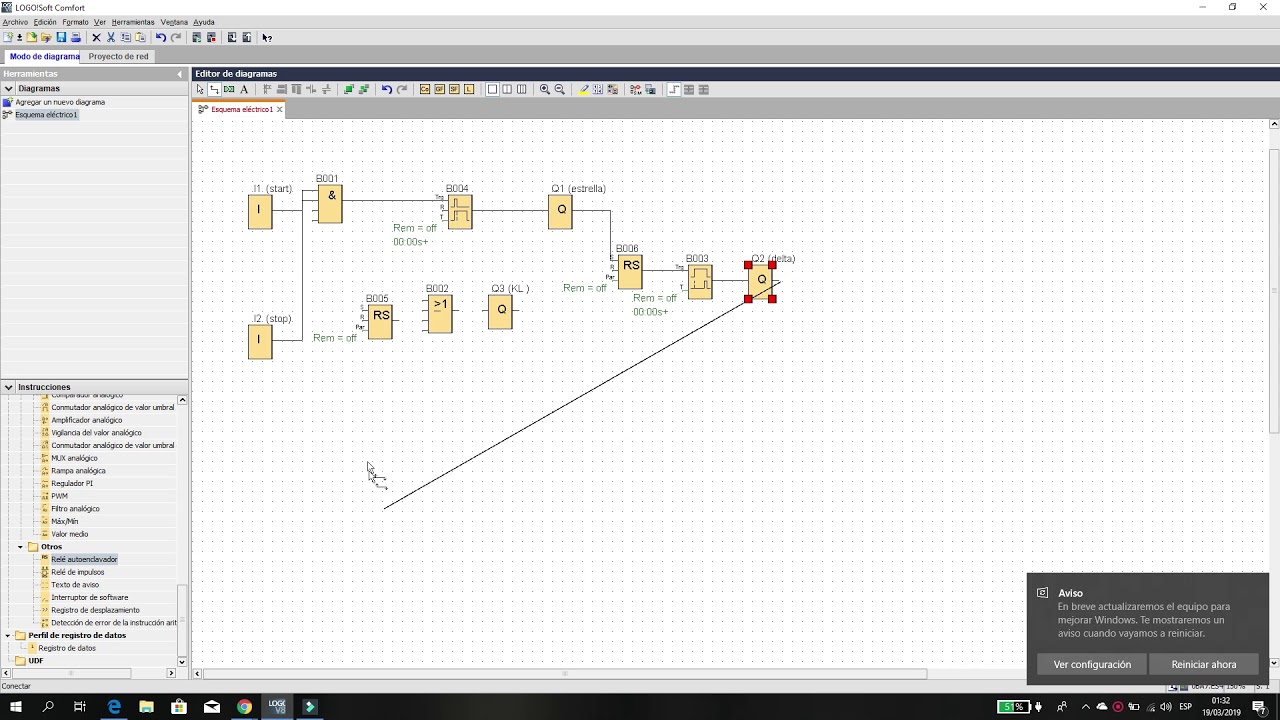Open the Edición menu
1280x720 pixels.
click(45, 22)
